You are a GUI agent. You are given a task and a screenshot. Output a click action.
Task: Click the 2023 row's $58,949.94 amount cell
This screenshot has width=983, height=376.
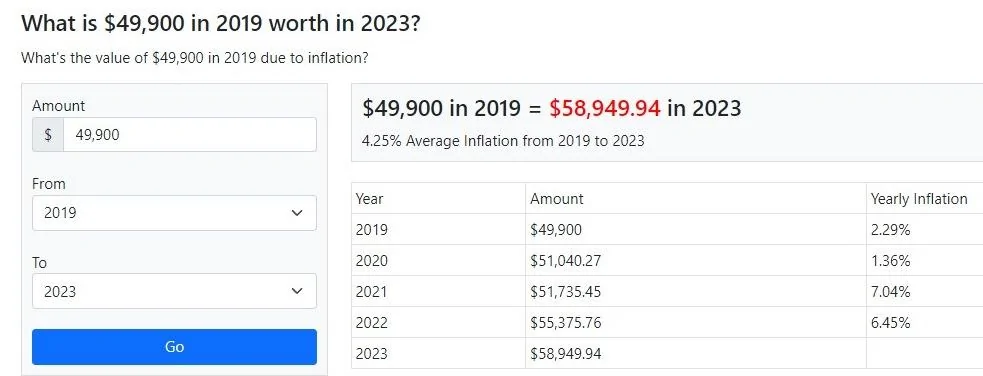695,353
